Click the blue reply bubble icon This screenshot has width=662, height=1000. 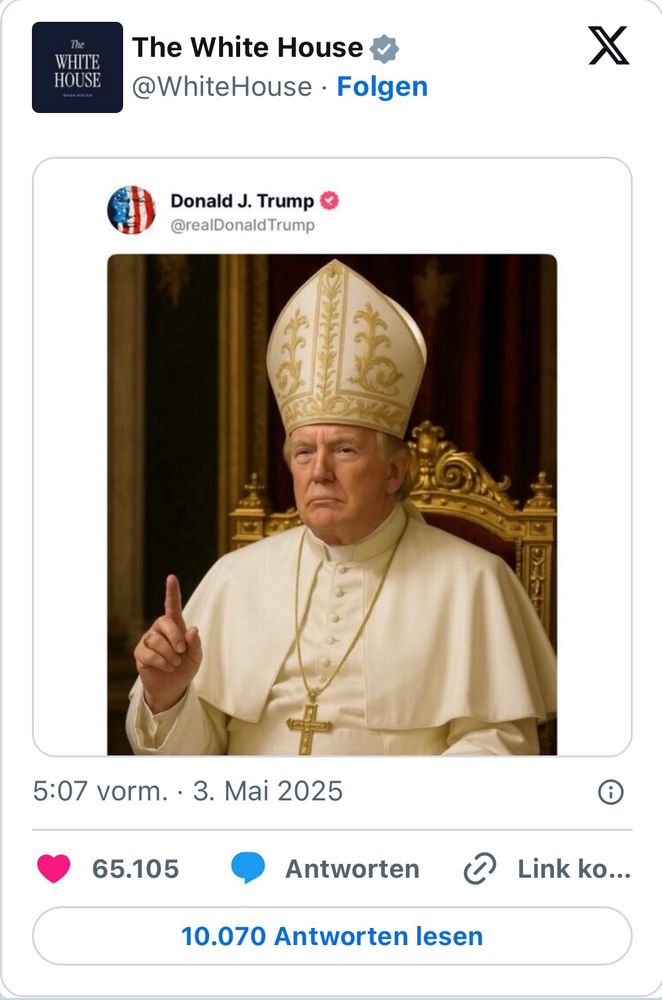pos(247,869)
